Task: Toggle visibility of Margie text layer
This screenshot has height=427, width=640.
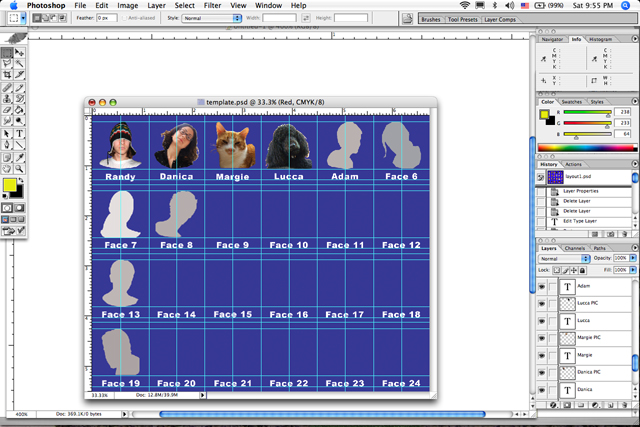Action: pyautogui.click(x=542, y=356)
